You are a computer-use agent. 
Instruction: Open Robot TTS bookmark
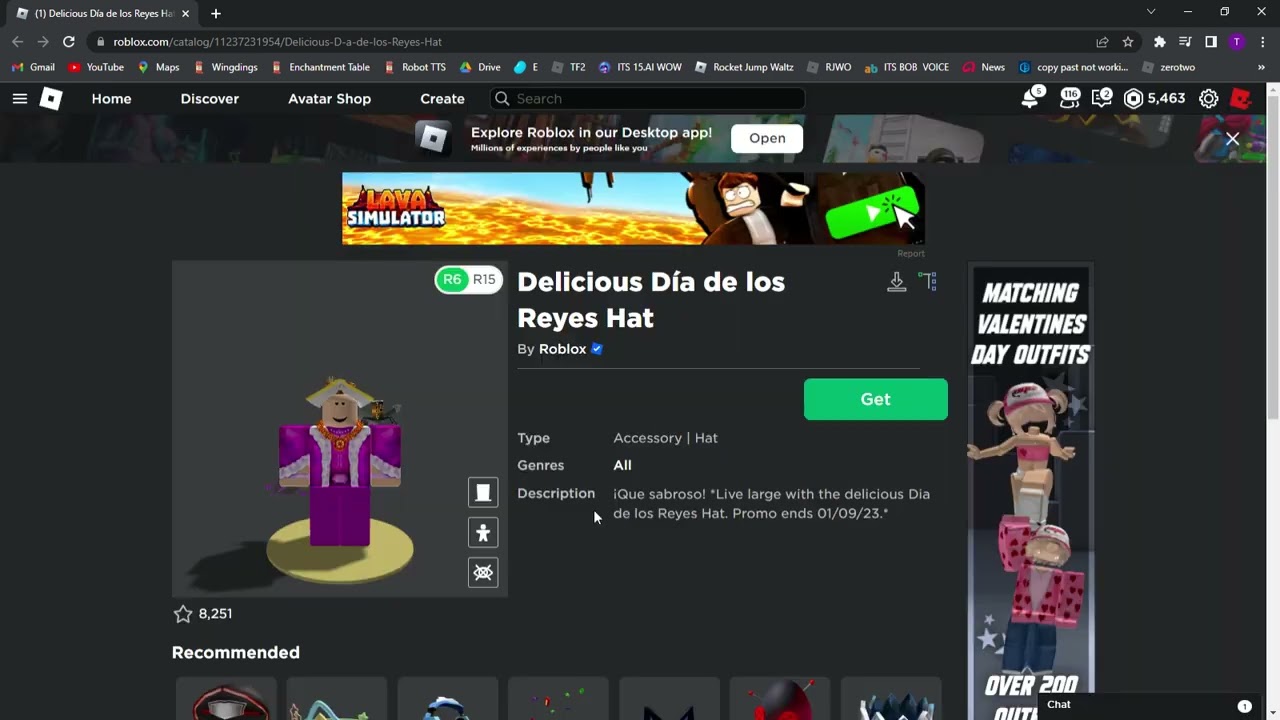(415, 67)
